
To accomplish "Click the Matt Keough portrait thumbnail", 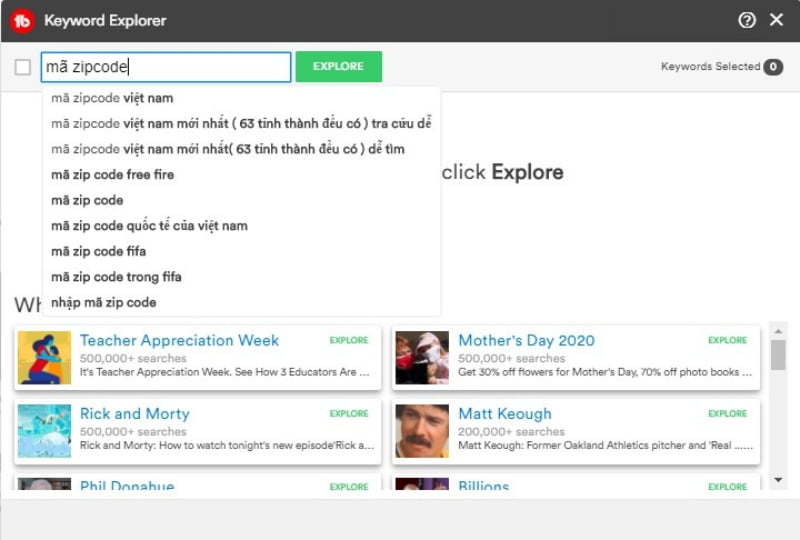I will click(422, 431).
